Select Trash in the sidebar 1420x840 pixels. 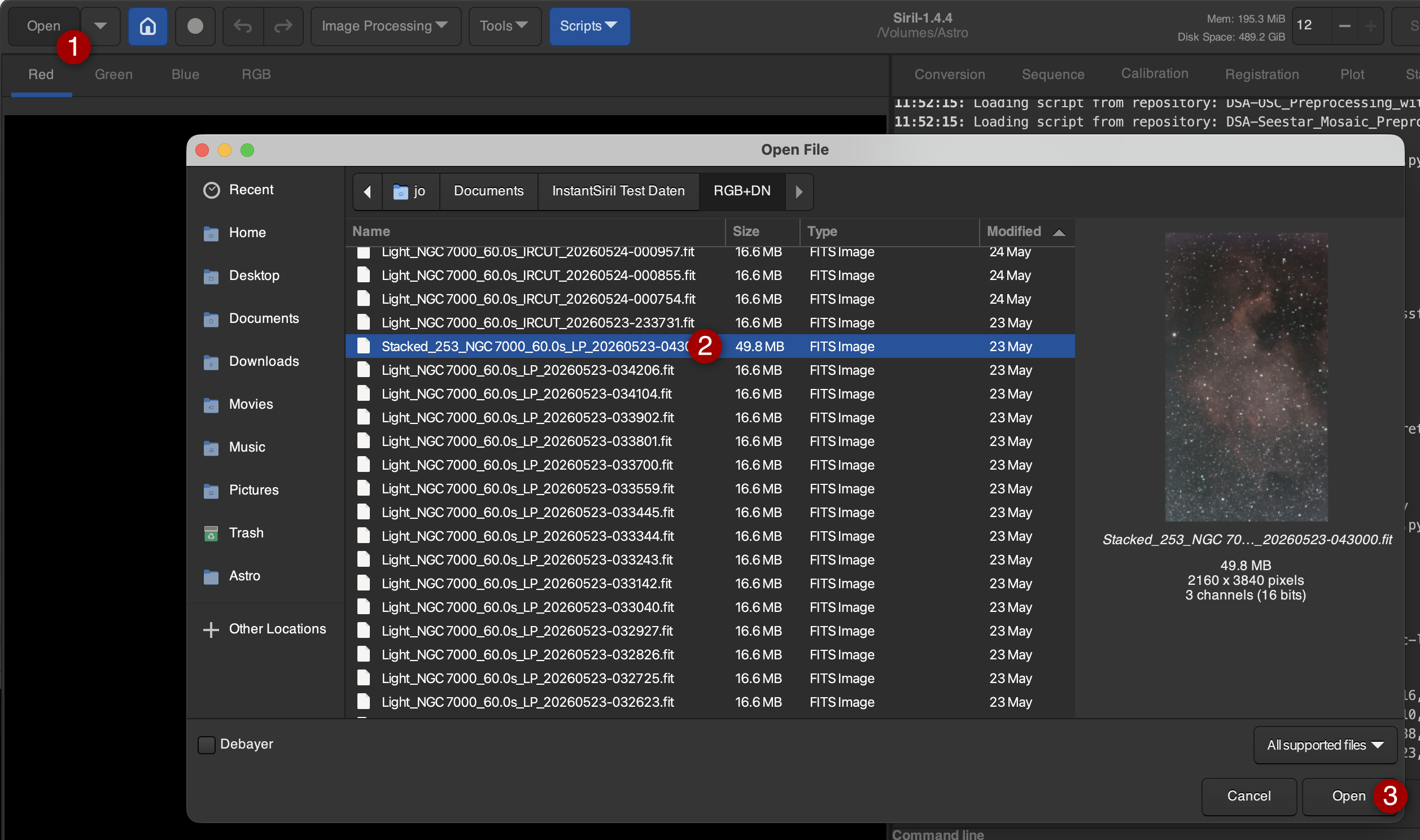tap(266, 533)
